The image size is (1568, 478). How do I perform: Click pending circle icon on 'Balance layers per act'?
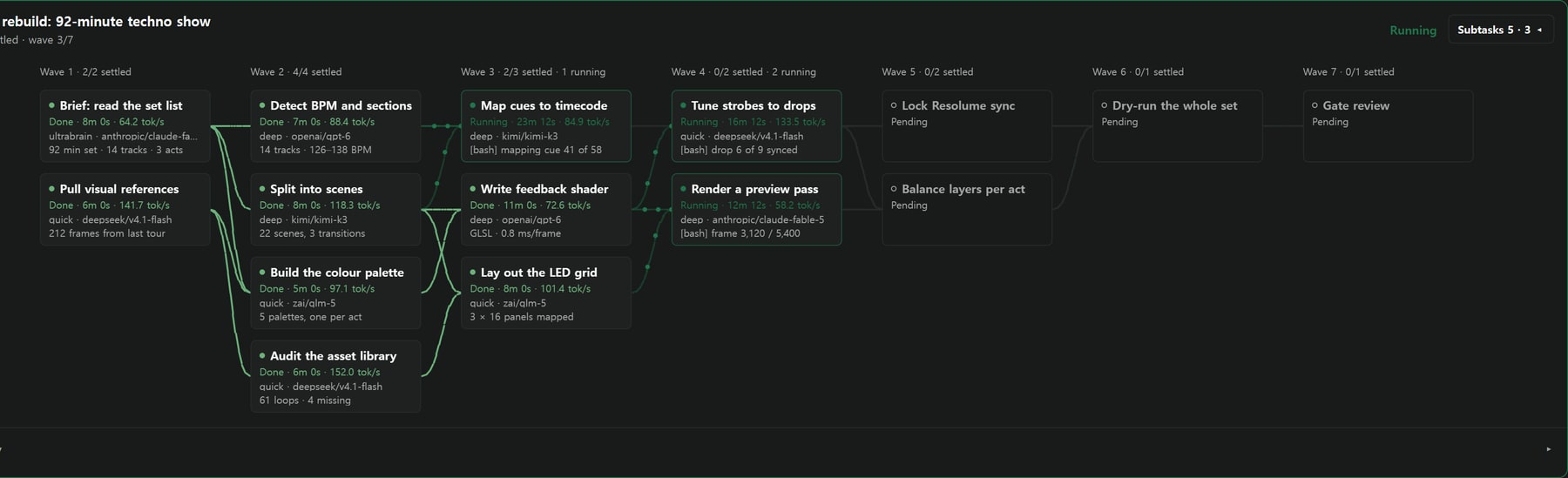point(894,189)
